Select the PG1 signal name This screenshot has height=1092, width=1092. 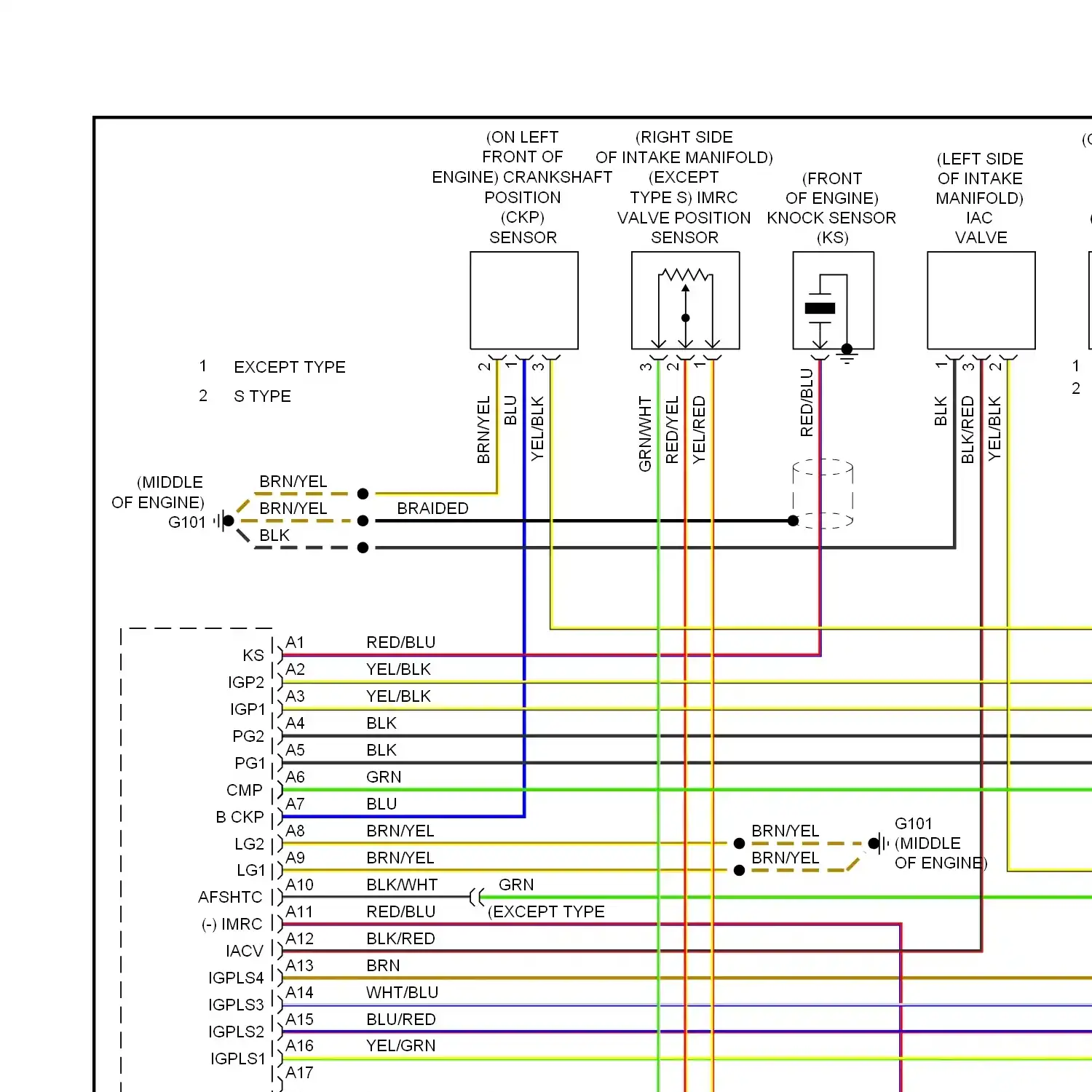click(x=250, y=763)
